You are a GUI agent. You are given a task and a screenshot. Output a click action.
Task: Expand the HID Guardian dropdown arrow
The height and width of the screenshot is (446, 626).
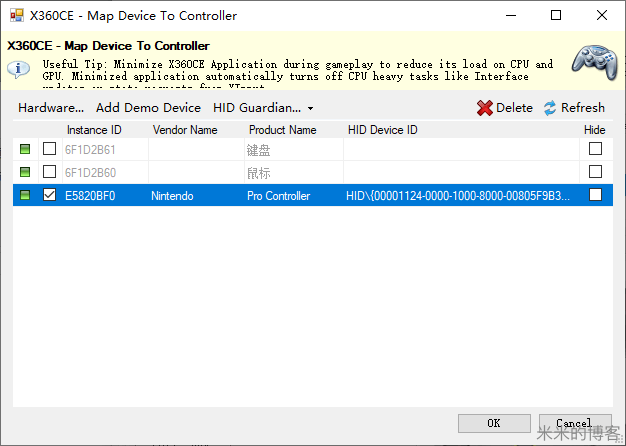point(311,108)
